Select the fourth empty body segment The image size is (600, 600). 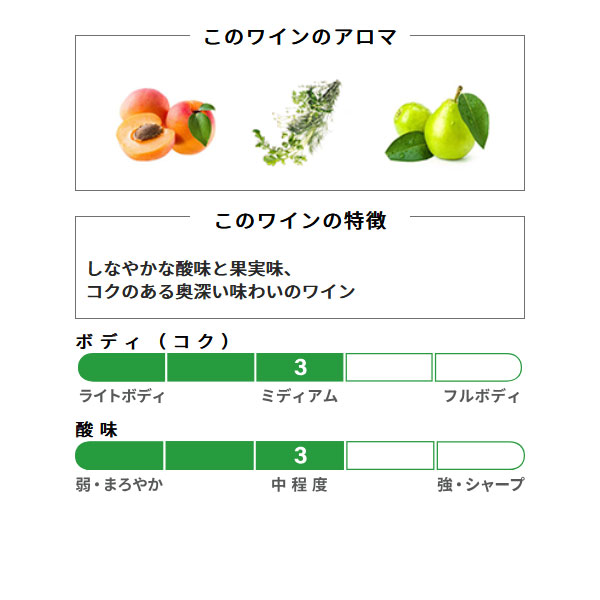click(x=389, y=367)
